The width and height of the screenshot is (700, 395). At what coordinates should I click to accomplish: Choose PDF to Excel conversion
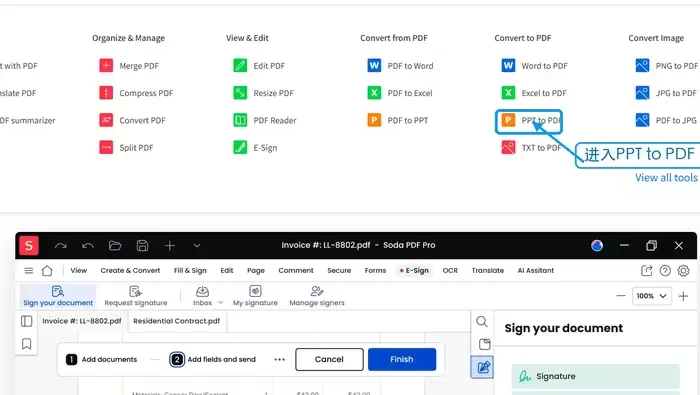[400, 93]
